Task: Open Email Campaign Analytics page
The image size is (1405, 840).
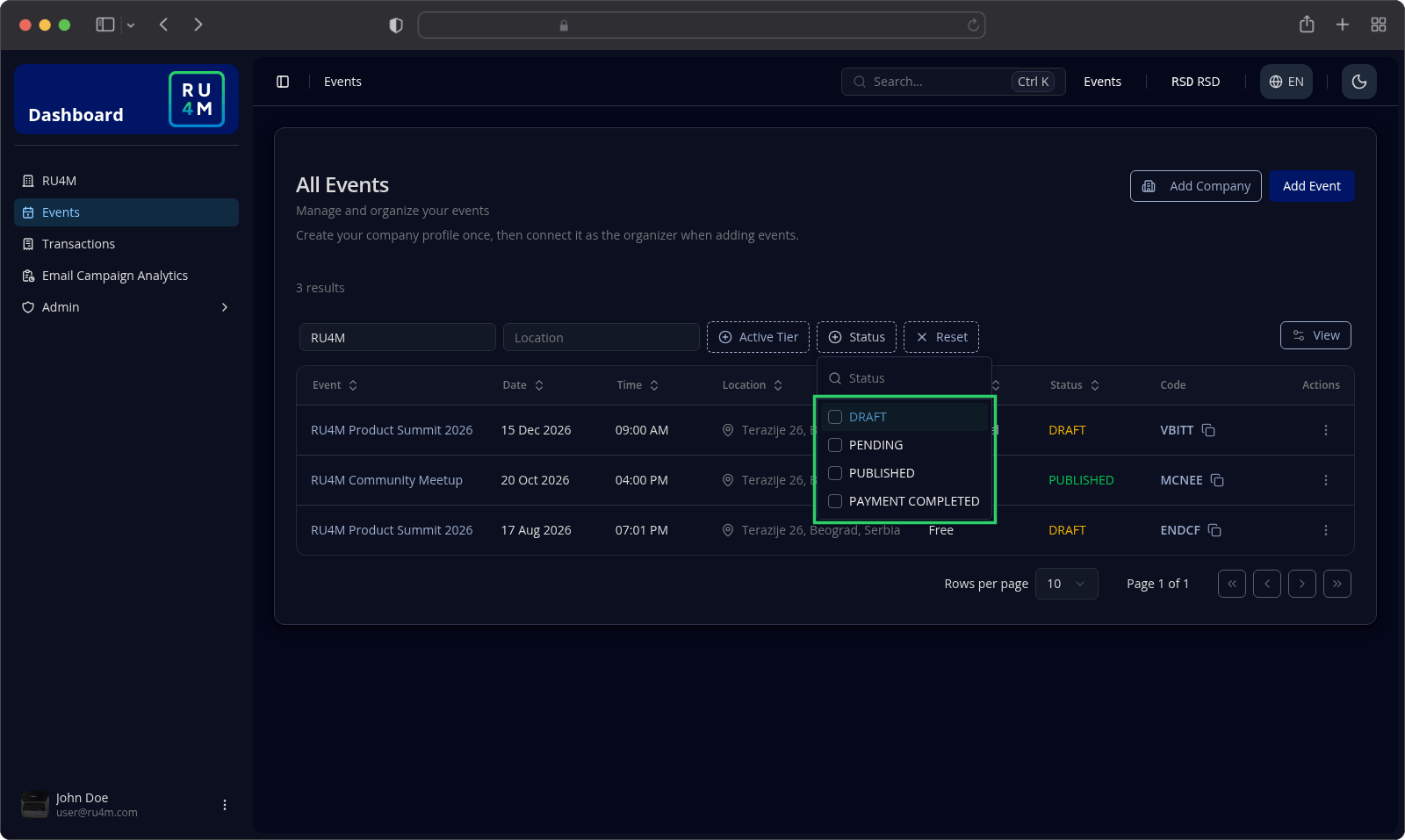Action: [x=126, y=276]
